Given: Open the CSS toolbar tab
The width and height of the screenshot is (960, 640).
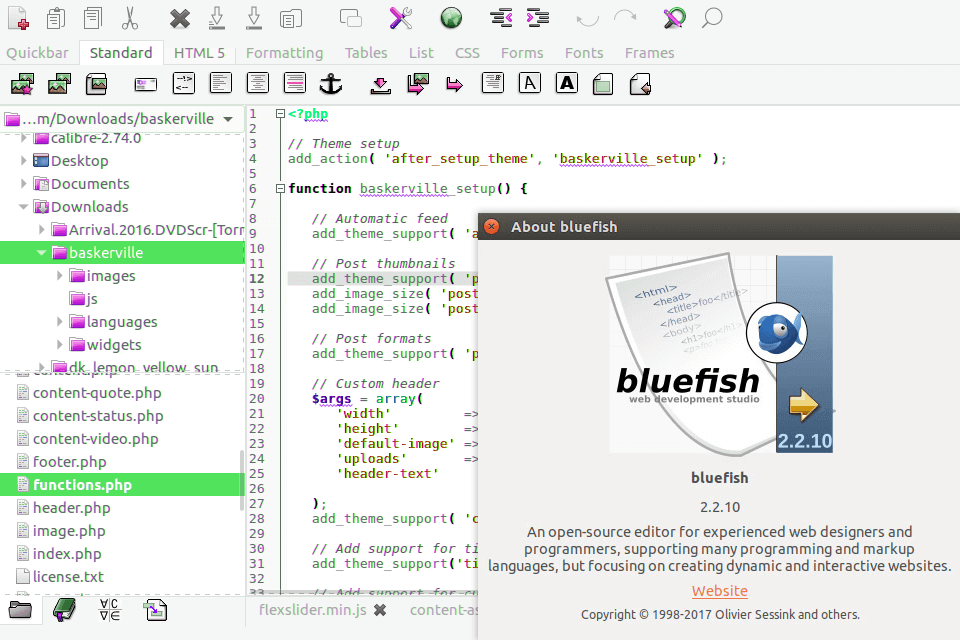Looking at the screenshot, I should click(467, 53).
